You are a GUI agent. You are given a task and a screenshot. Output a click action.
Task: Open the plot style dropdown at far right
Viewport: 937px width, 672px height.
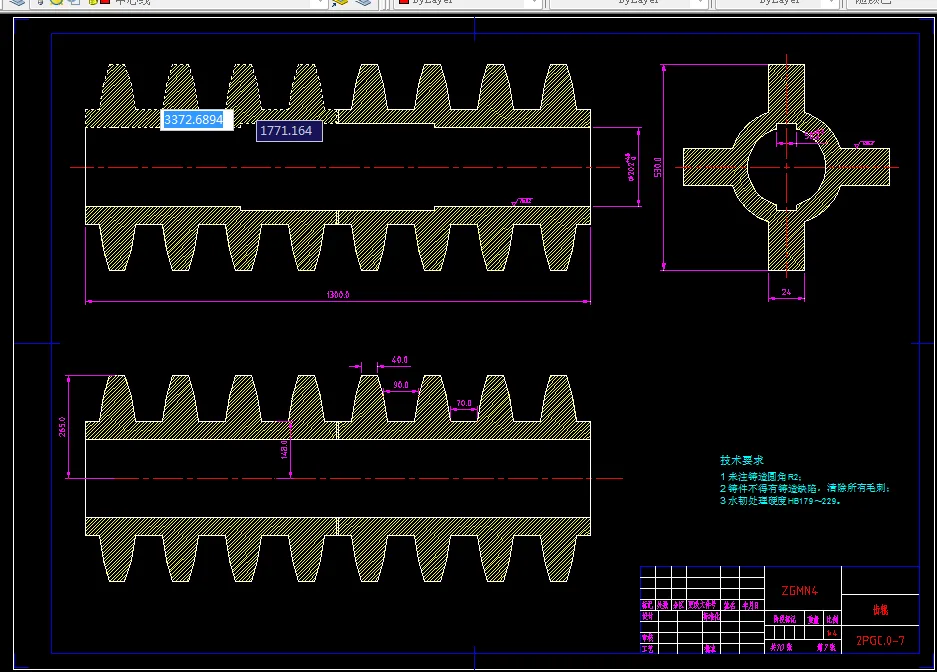point(890,2)
